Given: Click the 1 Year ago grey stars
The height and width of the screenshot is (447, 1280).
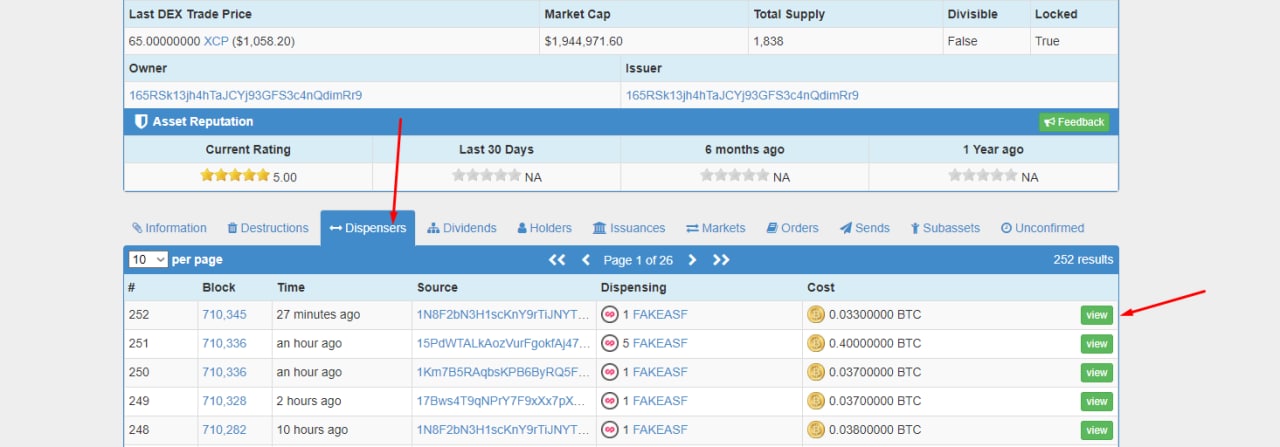Looking at the screenshot, I should 983,175.
